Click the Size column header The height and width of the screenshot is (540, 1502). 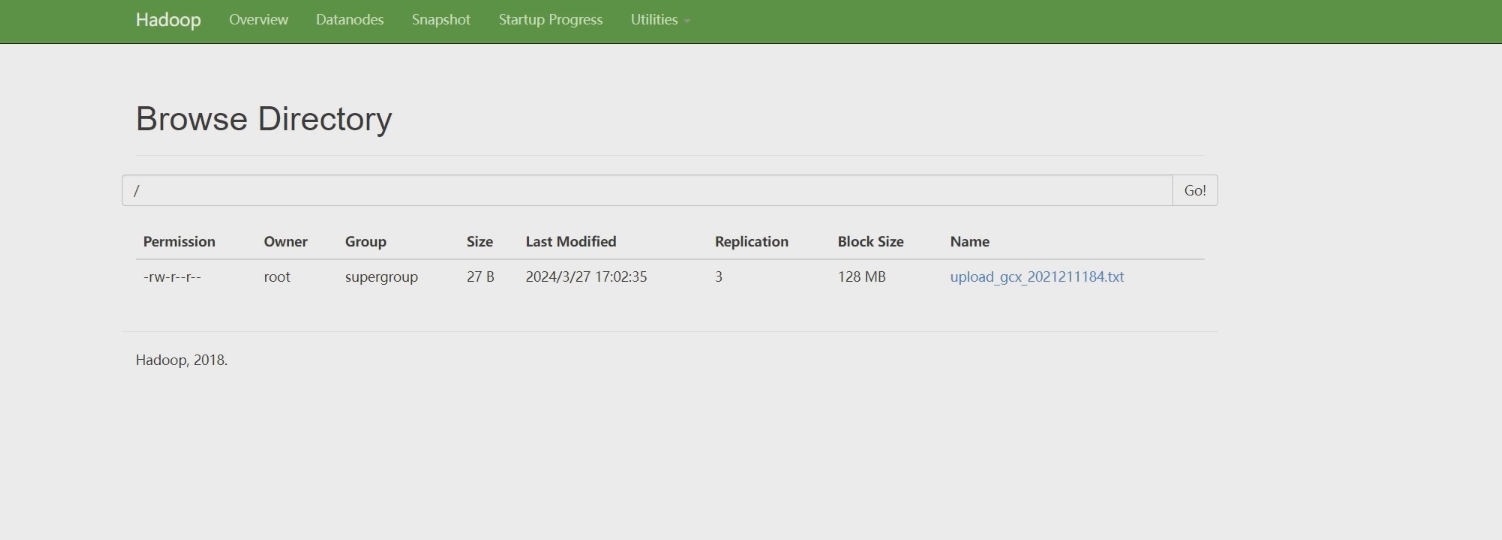coord(480,242)
